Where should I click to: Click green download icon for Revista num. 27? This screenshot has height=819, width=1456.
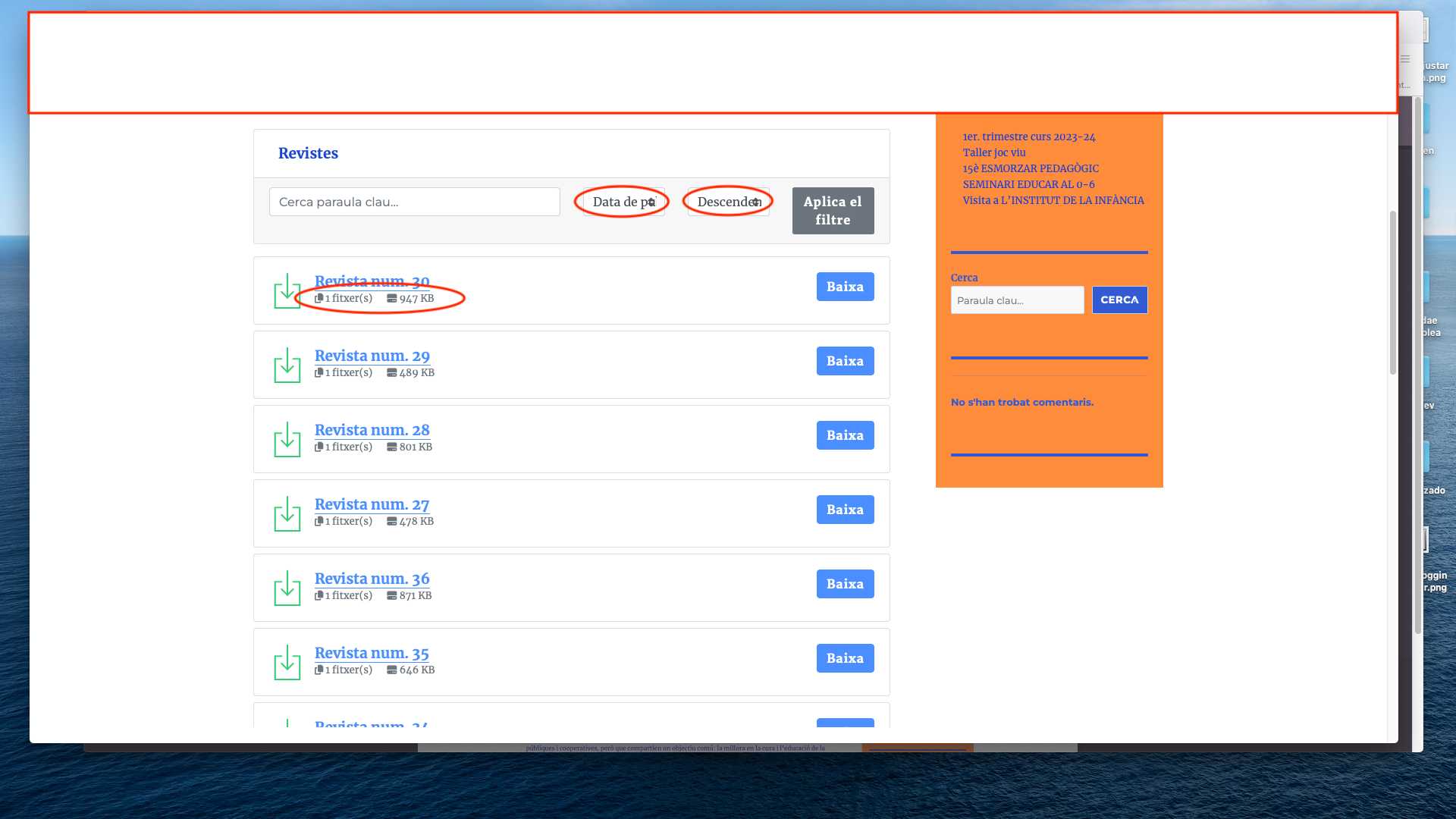point(287,514)
